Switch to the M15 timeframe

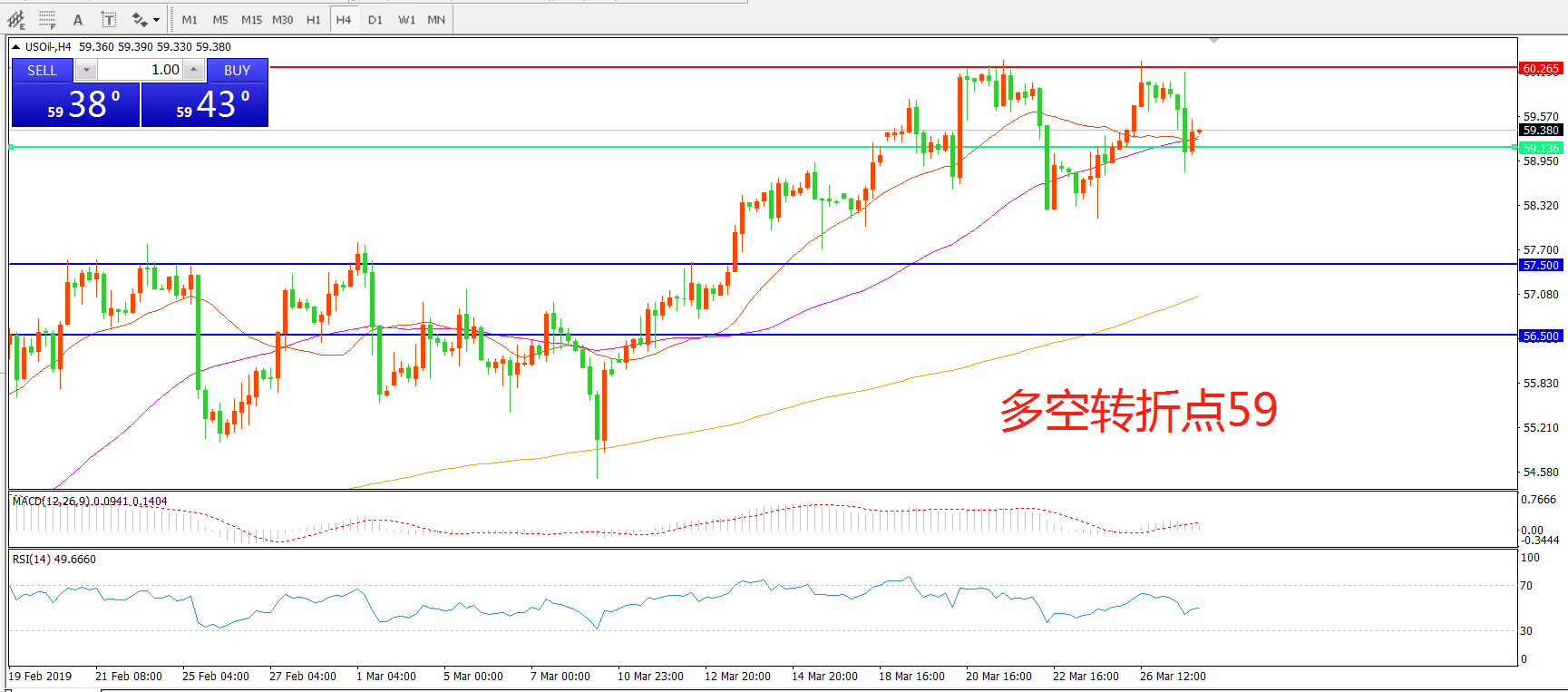[x=251, y=19]
